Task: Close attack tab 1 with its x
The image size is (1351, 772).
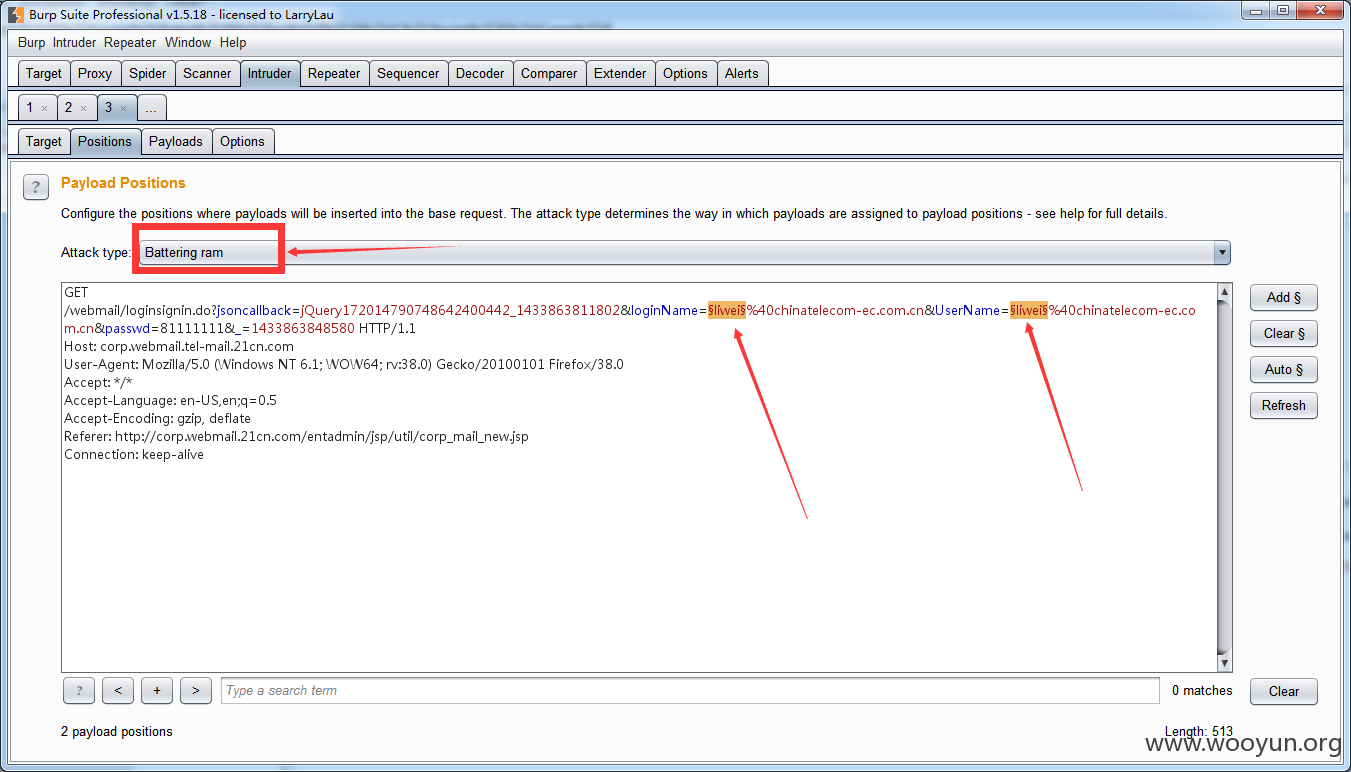Action: (x=44, y=108)
